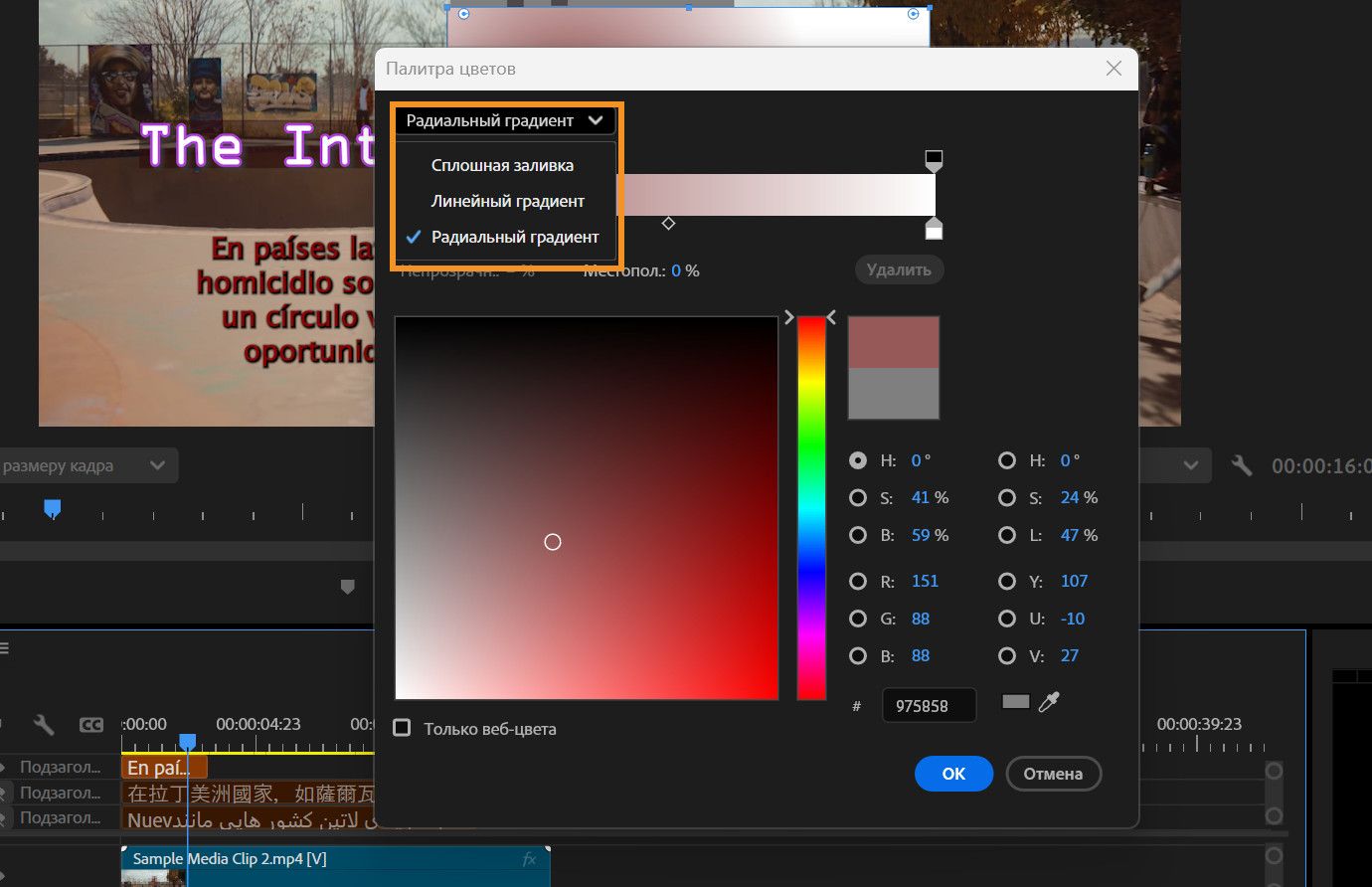Select the HSB Brightness radio button

858,535
